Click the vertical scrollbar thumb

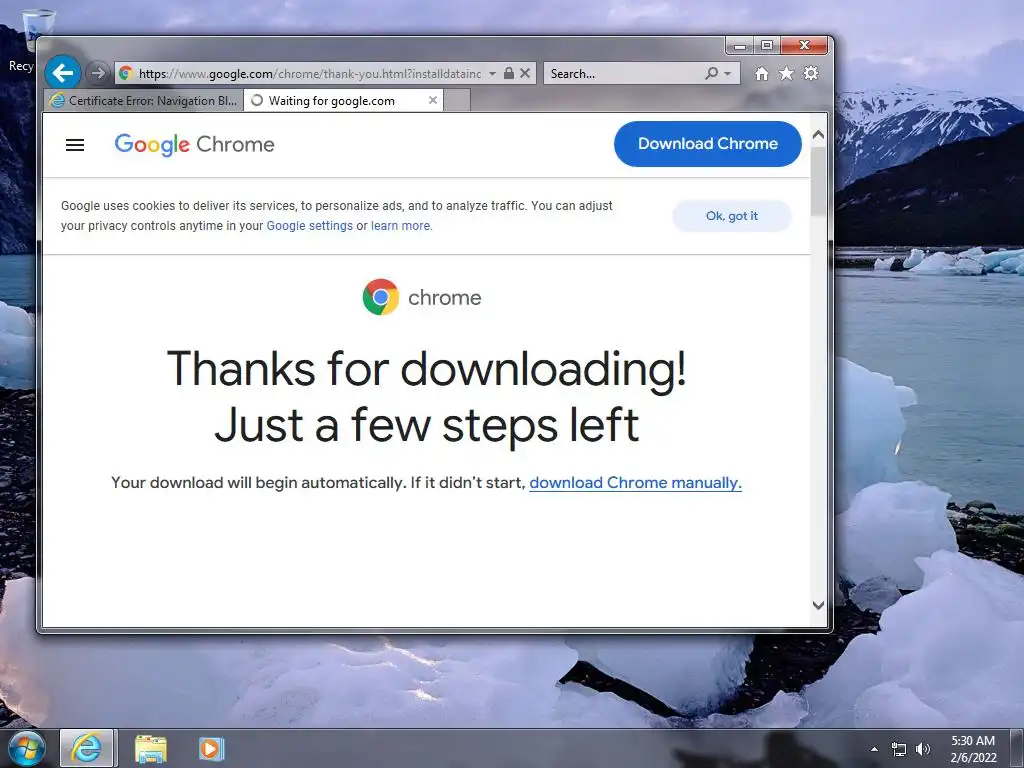(x=818, y=182)
